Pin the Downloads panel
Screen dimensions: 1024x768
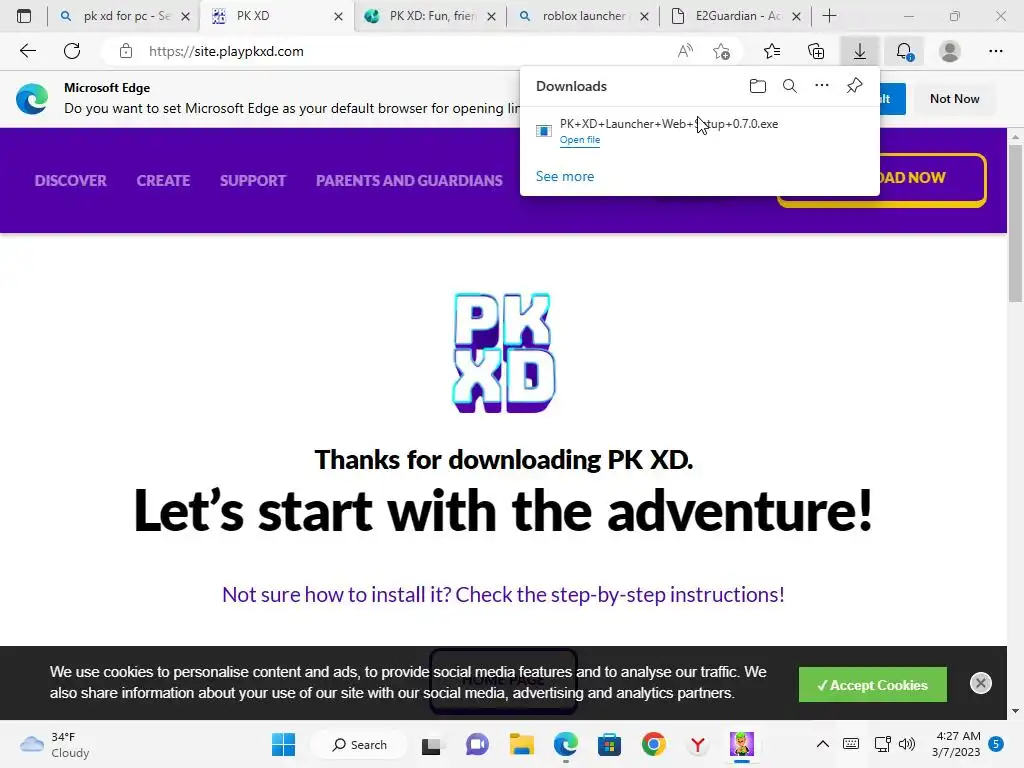coord(854,86)
